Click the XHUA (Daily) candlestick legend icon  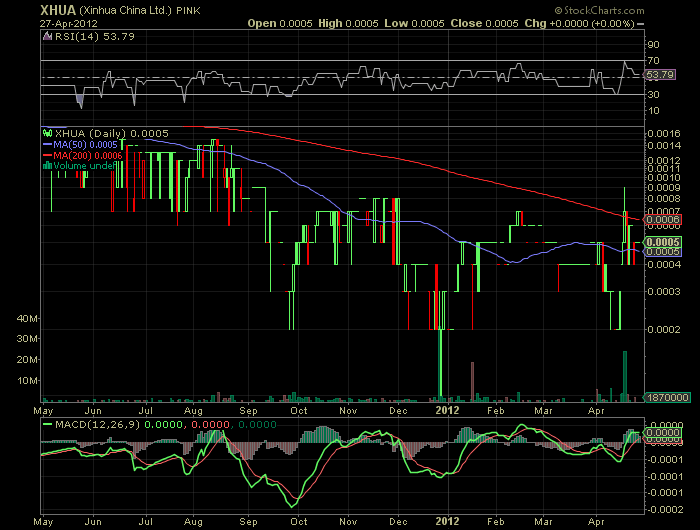click(x=47, y=133)
